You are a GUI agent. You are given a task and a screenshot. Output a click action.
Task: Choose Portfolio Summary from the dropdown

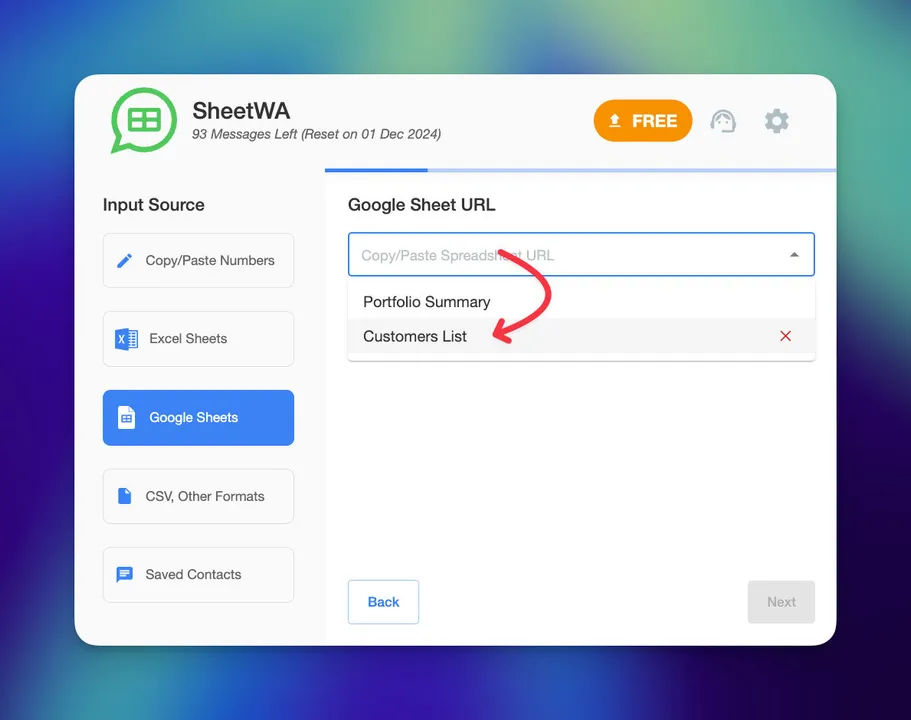pos(581,302)
